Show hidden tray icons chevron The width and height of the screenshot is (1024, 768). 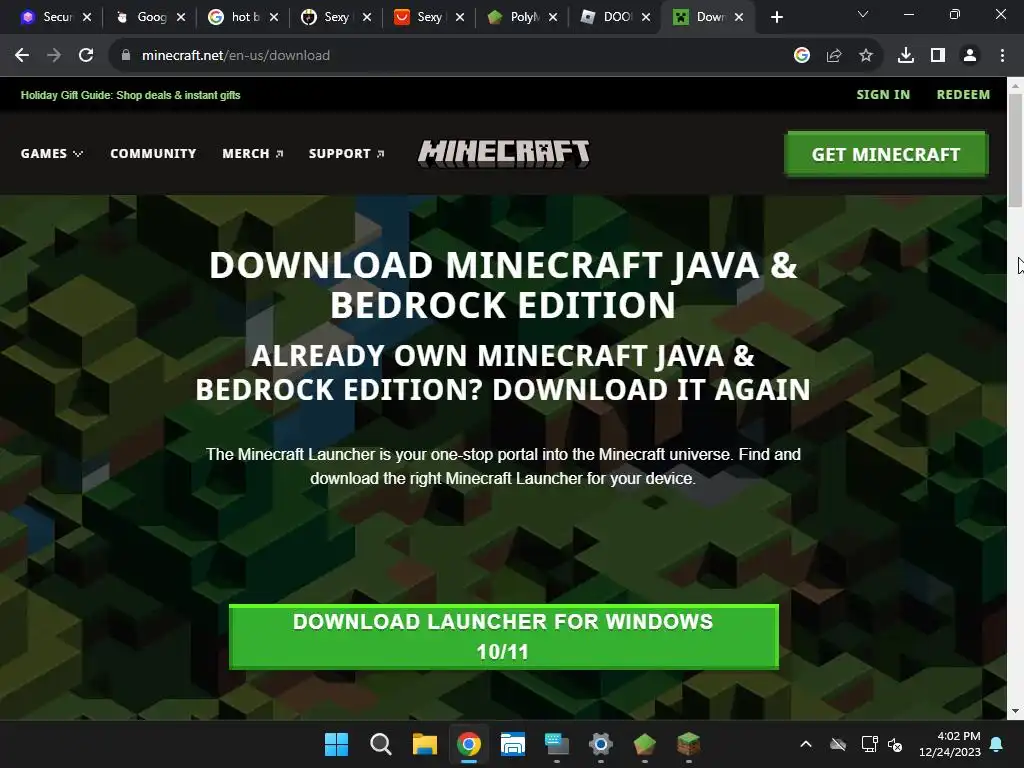(806, 744)
